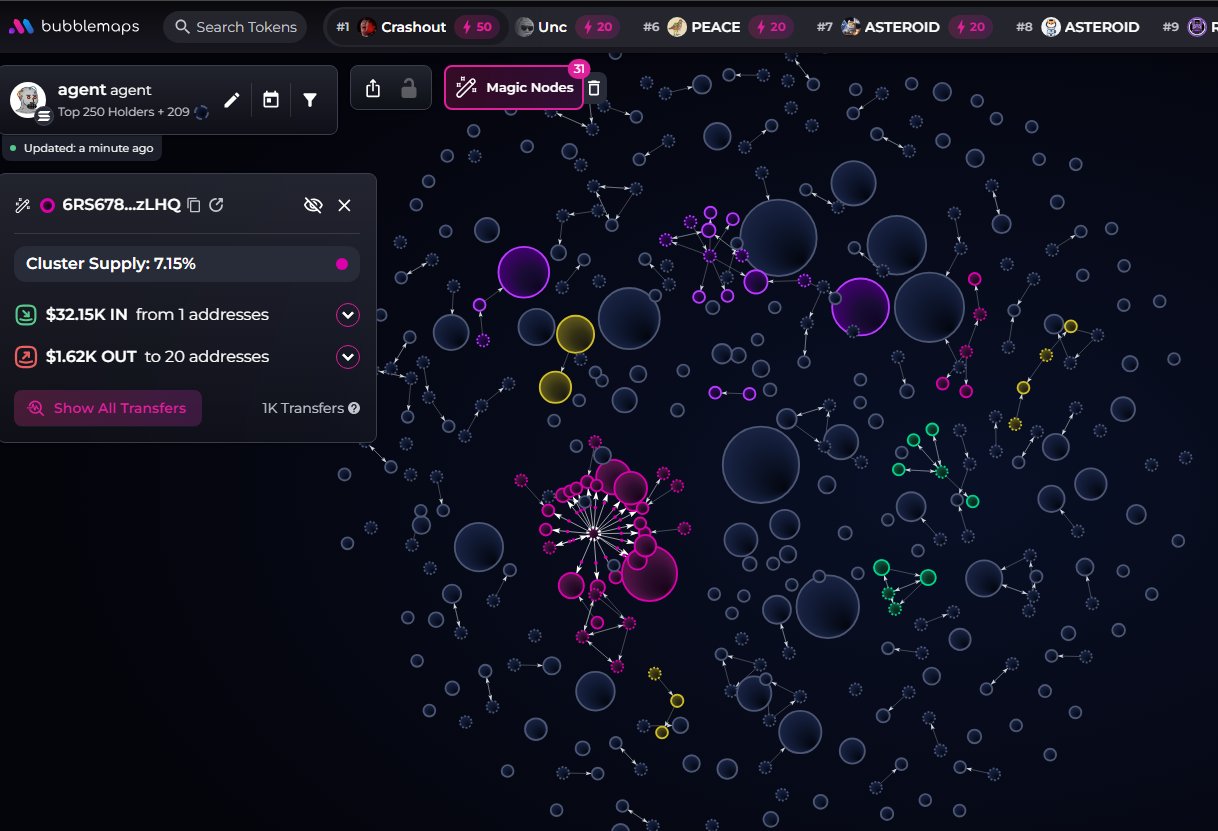The image size is (1218, 831).
Task: Click the red outgoing transfer icon
Action: (26, 357)
